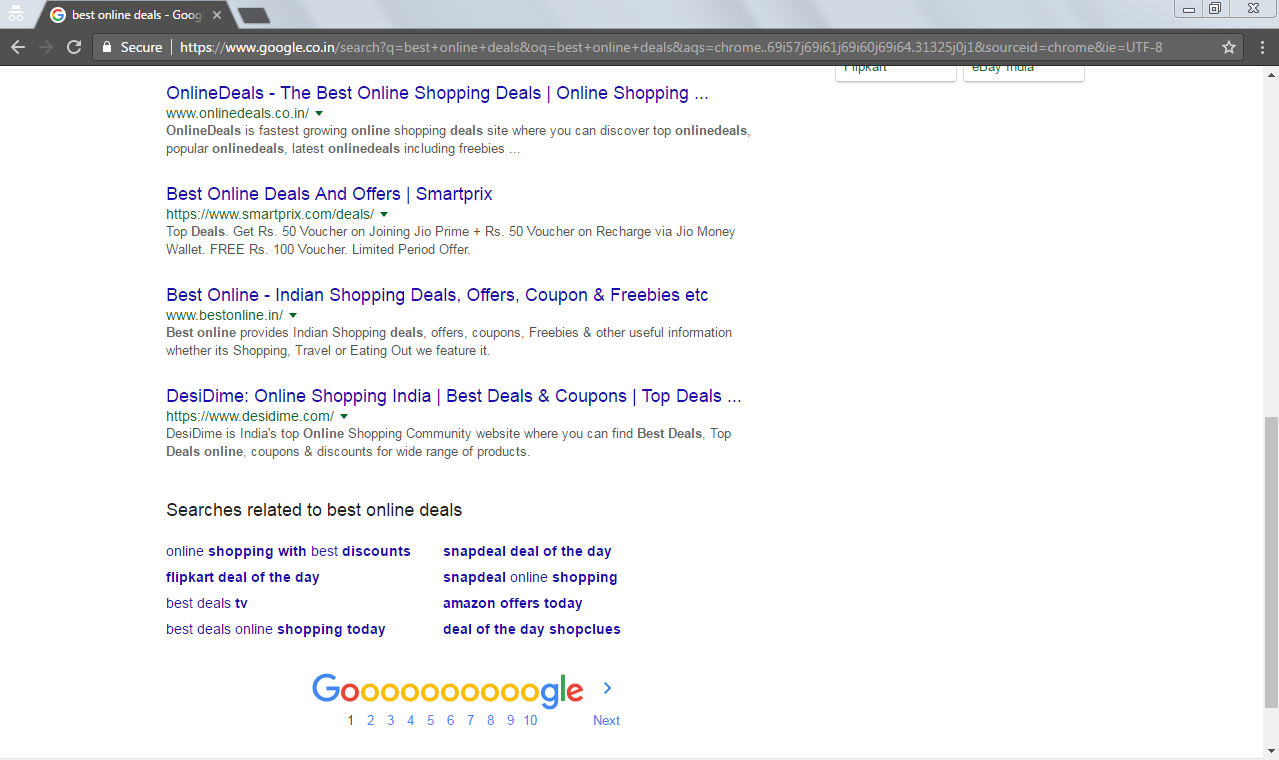Image resolution: width=1279 pixels, height=760 pixels.
Task: Search 'online shopping with best discounts'
Action: [x=288, y=551]
